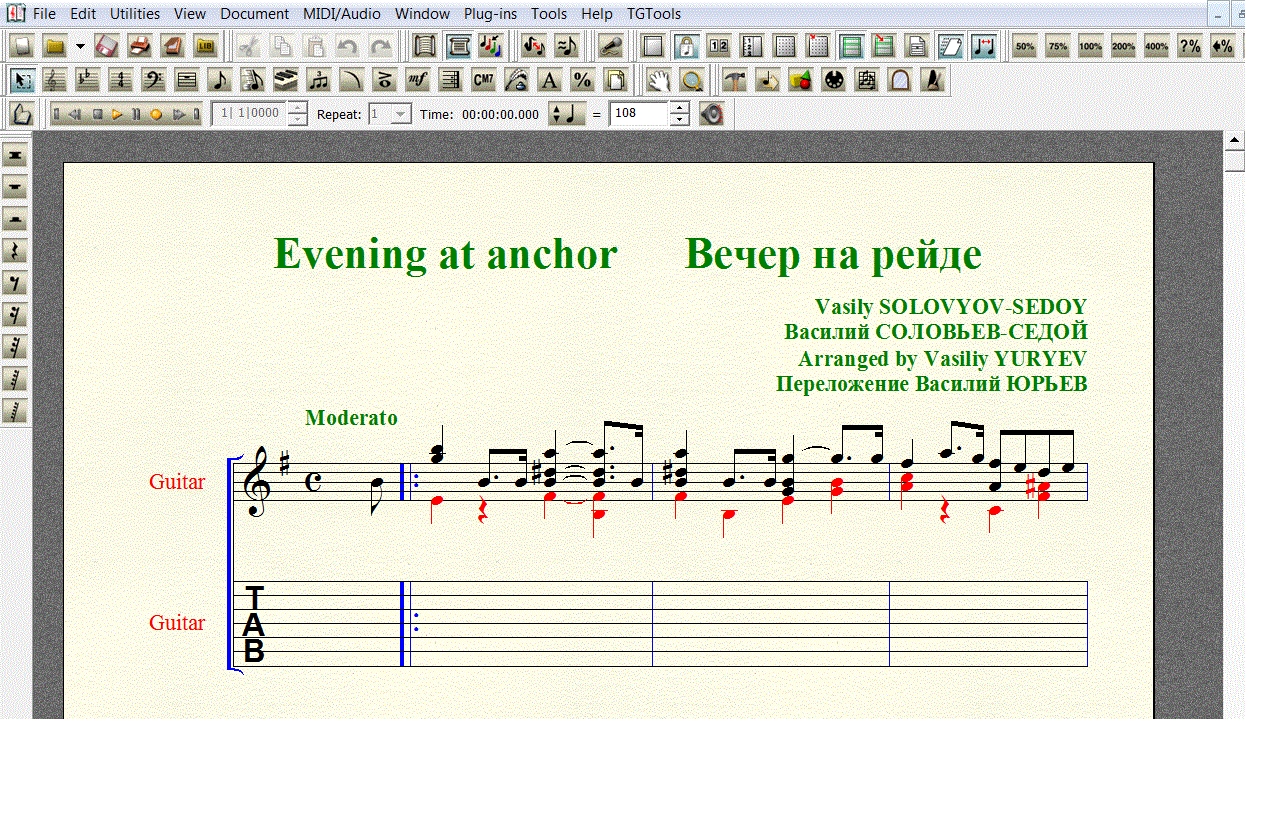Pick the Hand Grabber tool
This screenshot has width=1274, height=813.
coord(657,80)
